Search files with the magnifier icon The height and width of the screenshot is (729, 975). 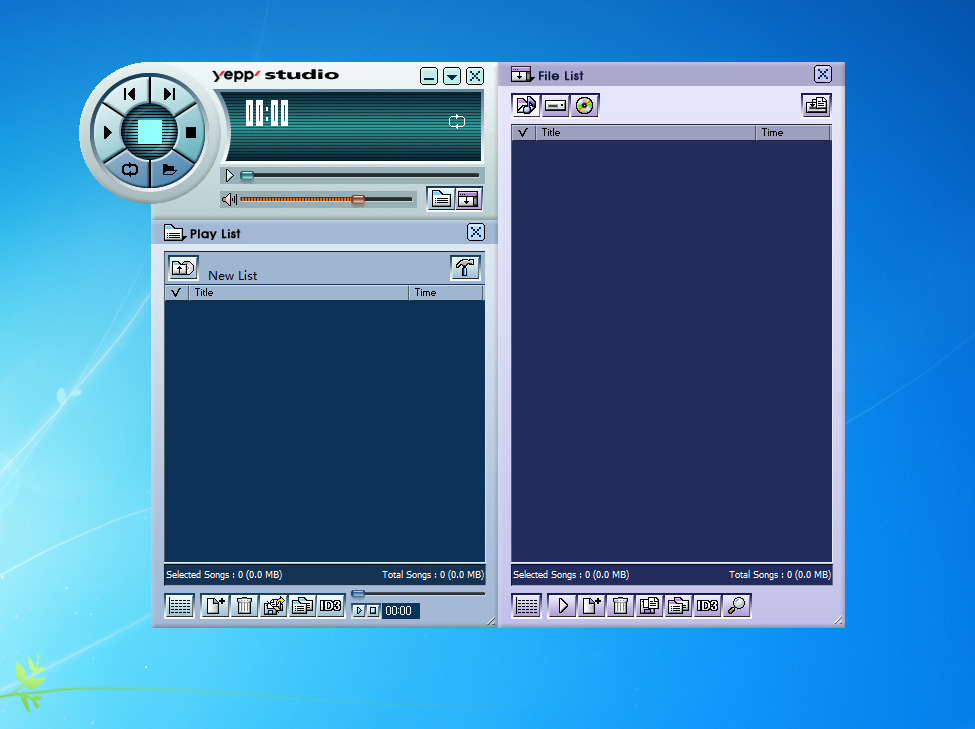pos(736,606)
